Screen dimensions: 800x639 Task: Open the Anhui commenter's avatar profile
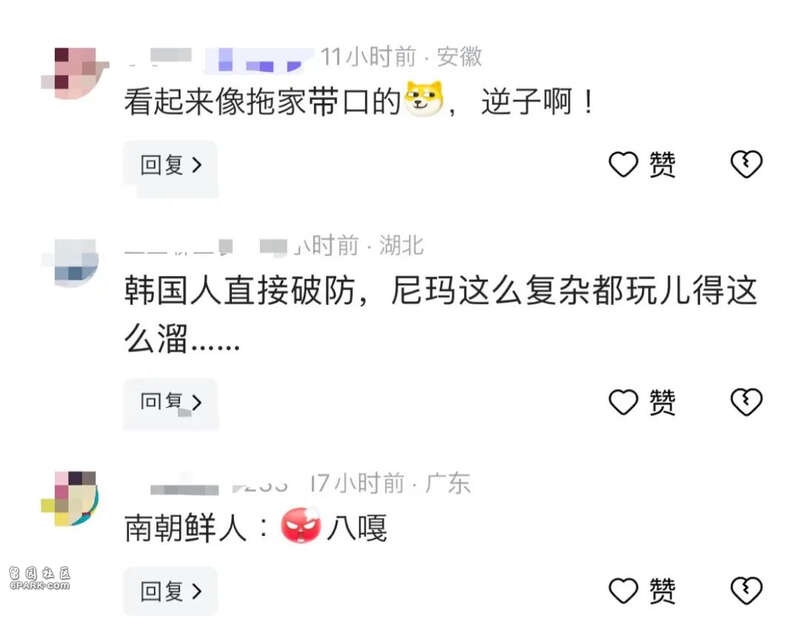(x=75, y=73)
